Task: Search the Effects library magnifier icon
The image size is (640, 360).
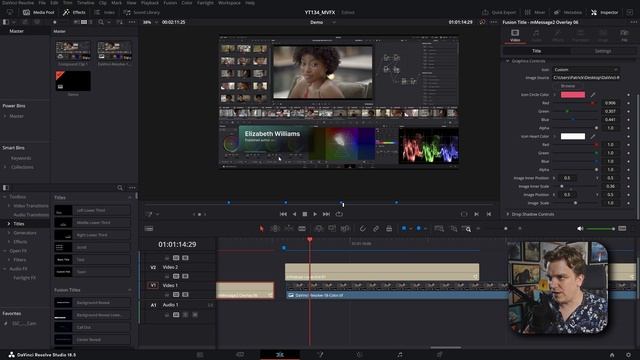Action: pyautogui.click(x=120, y=188)
